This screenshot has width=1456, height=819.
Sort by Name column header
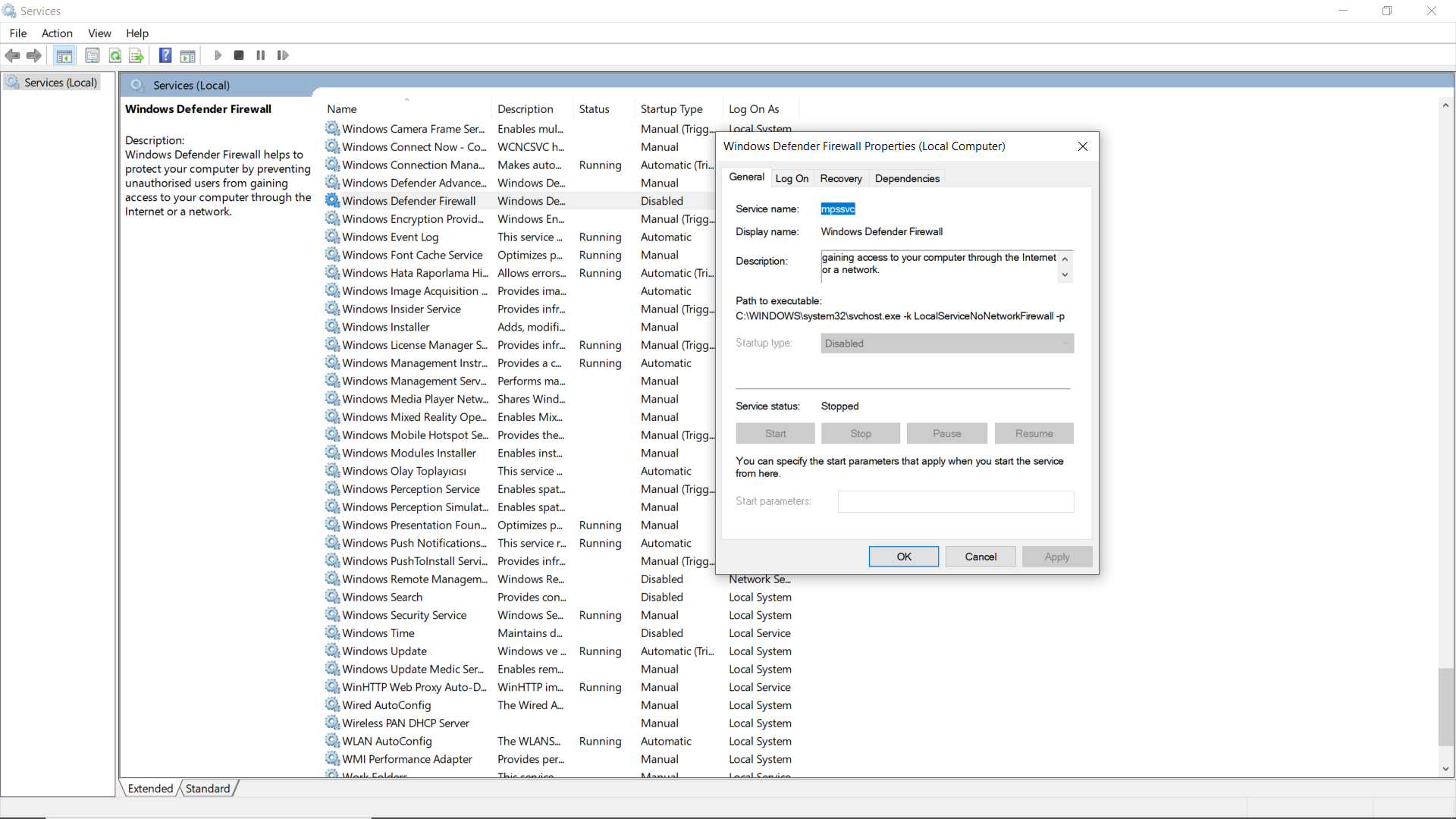tap(406, 109)
